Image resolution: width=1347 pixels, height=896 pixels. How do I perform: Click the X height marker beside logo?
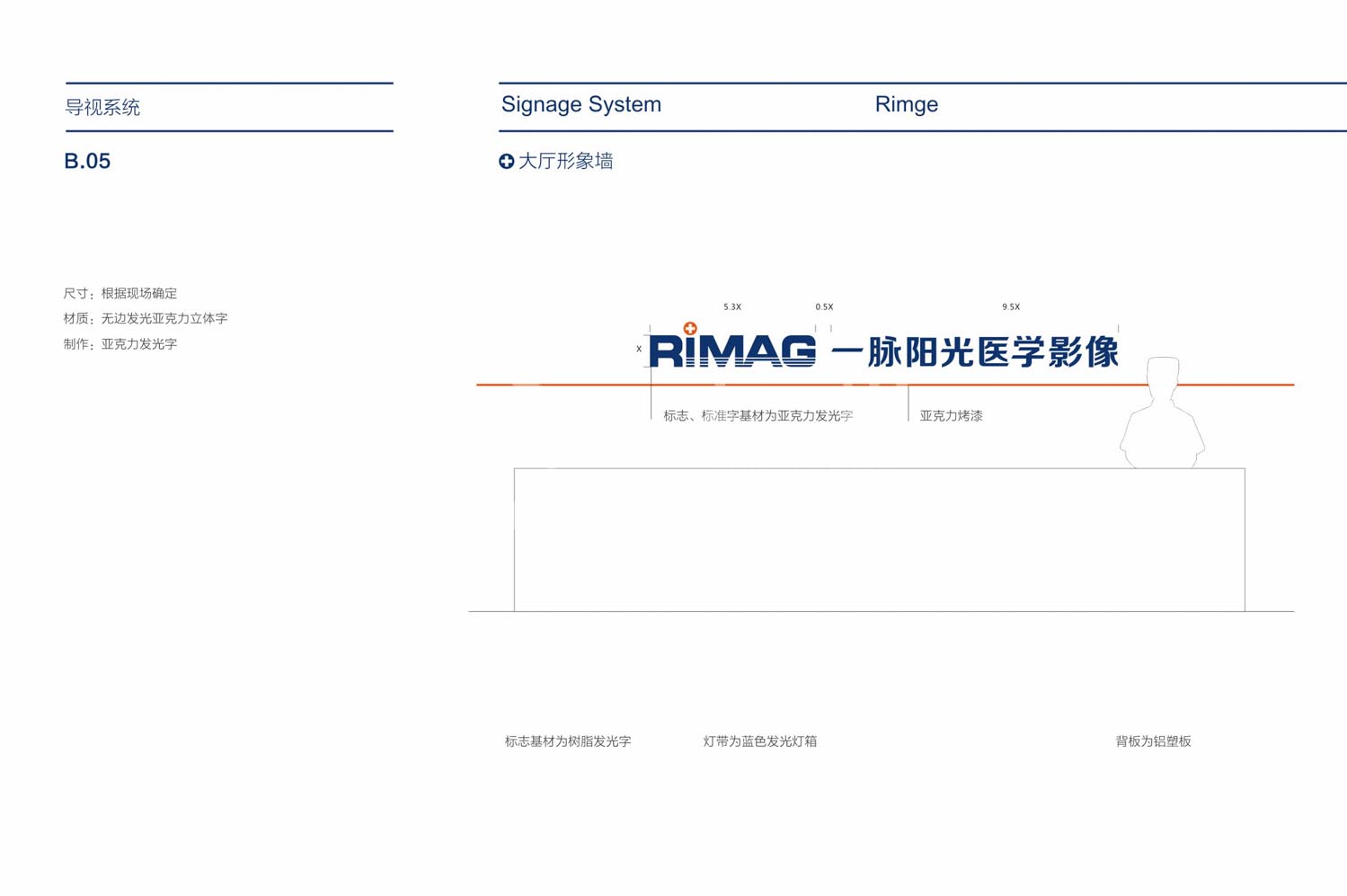(x=639, y=349)
